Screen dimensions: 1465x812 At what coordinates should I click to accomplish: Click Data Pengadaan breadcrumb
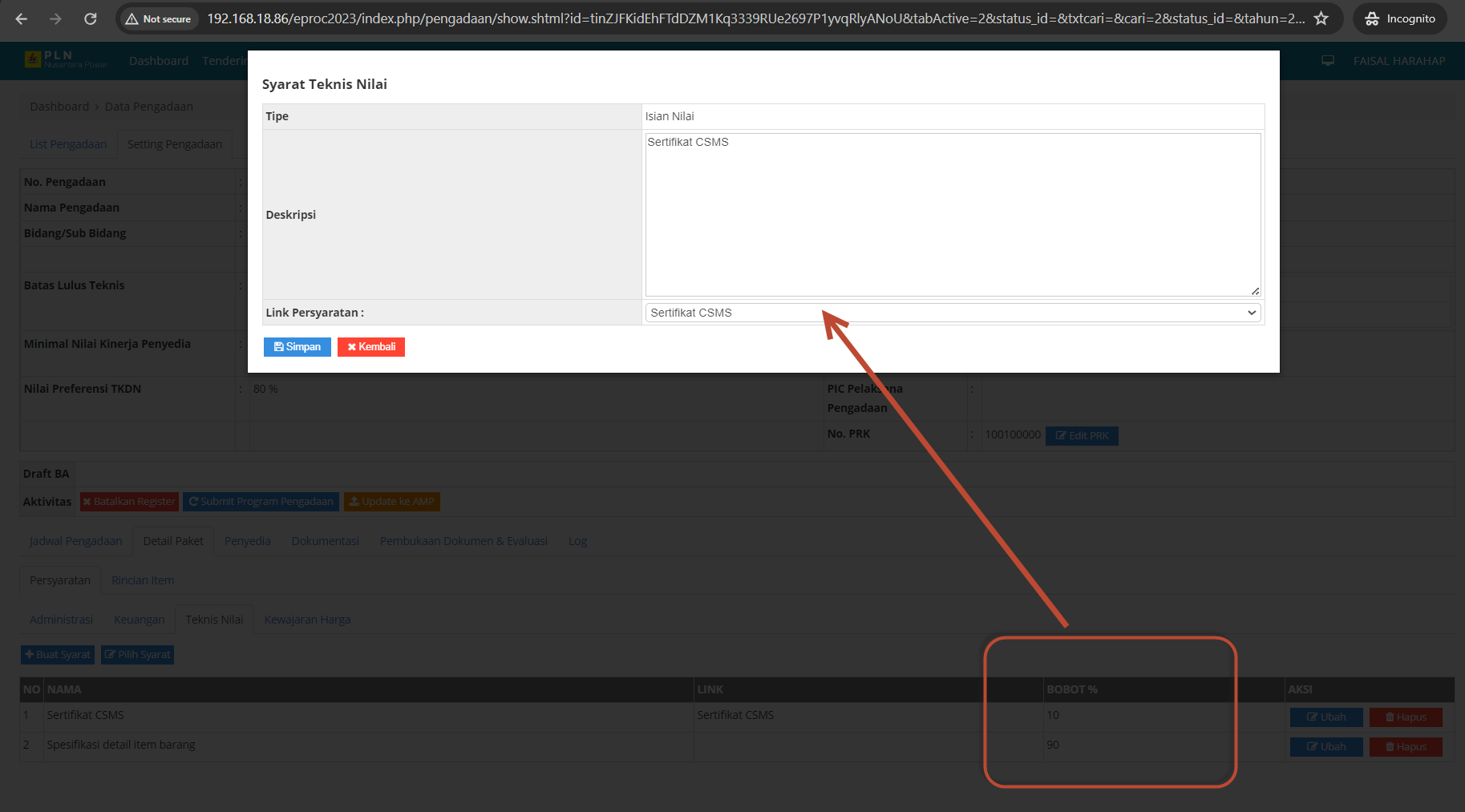point(148,107)
